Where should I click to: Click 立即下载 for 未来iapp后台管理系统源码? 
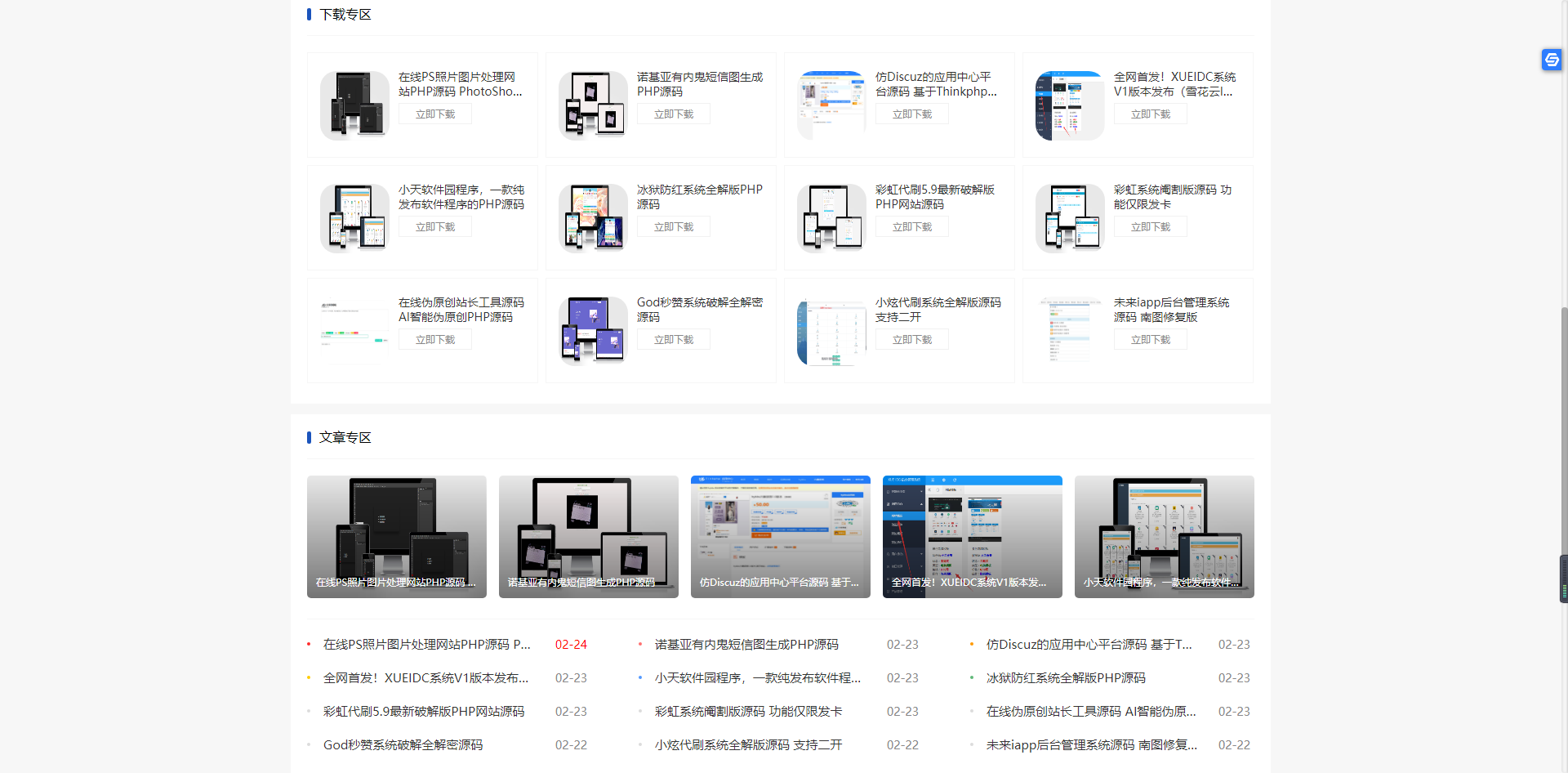(x=1150, y=339)
